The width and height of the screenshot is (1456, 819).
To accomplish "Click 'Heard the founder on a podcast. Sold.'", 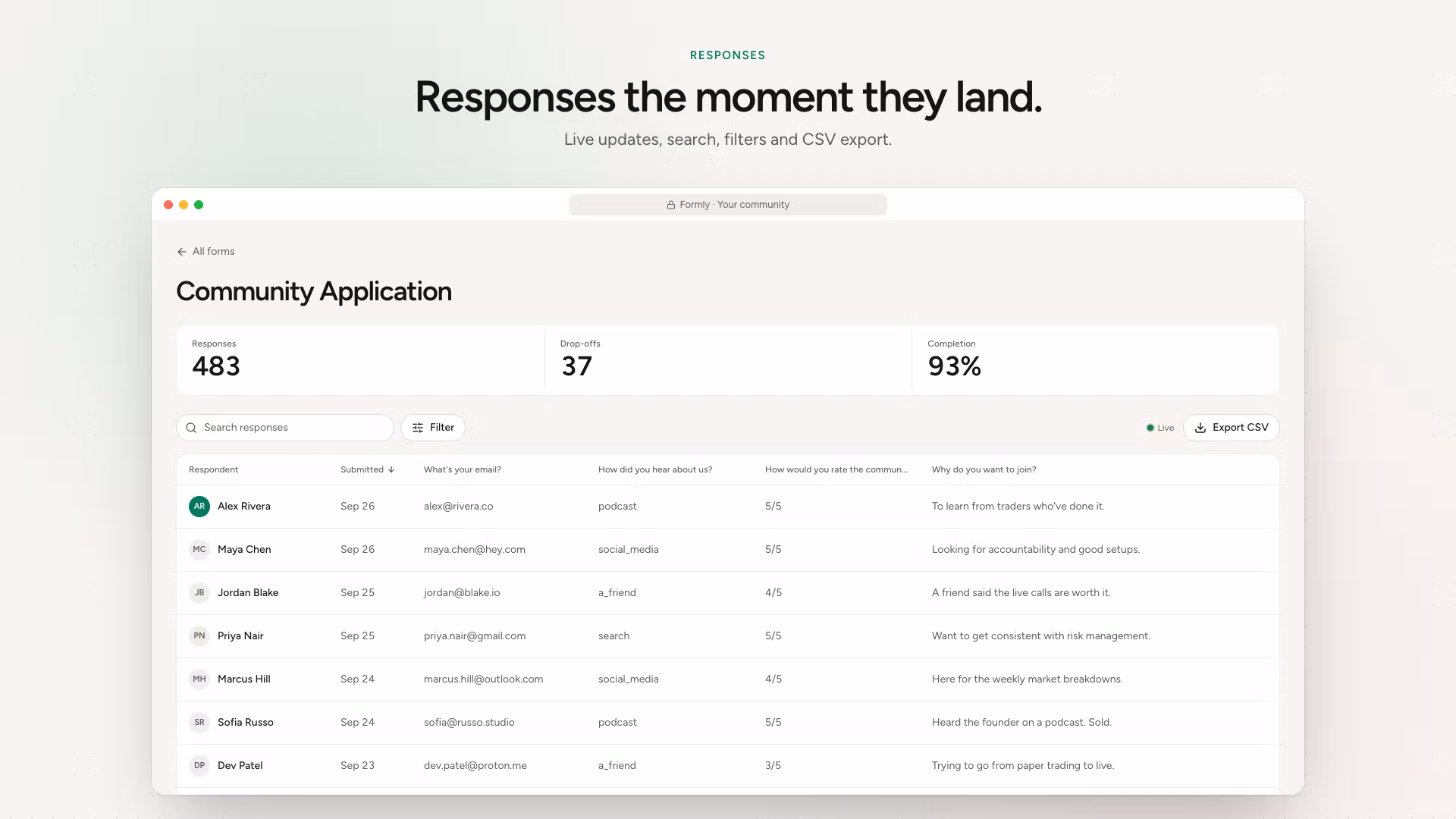I will (x=1021, y=723).
